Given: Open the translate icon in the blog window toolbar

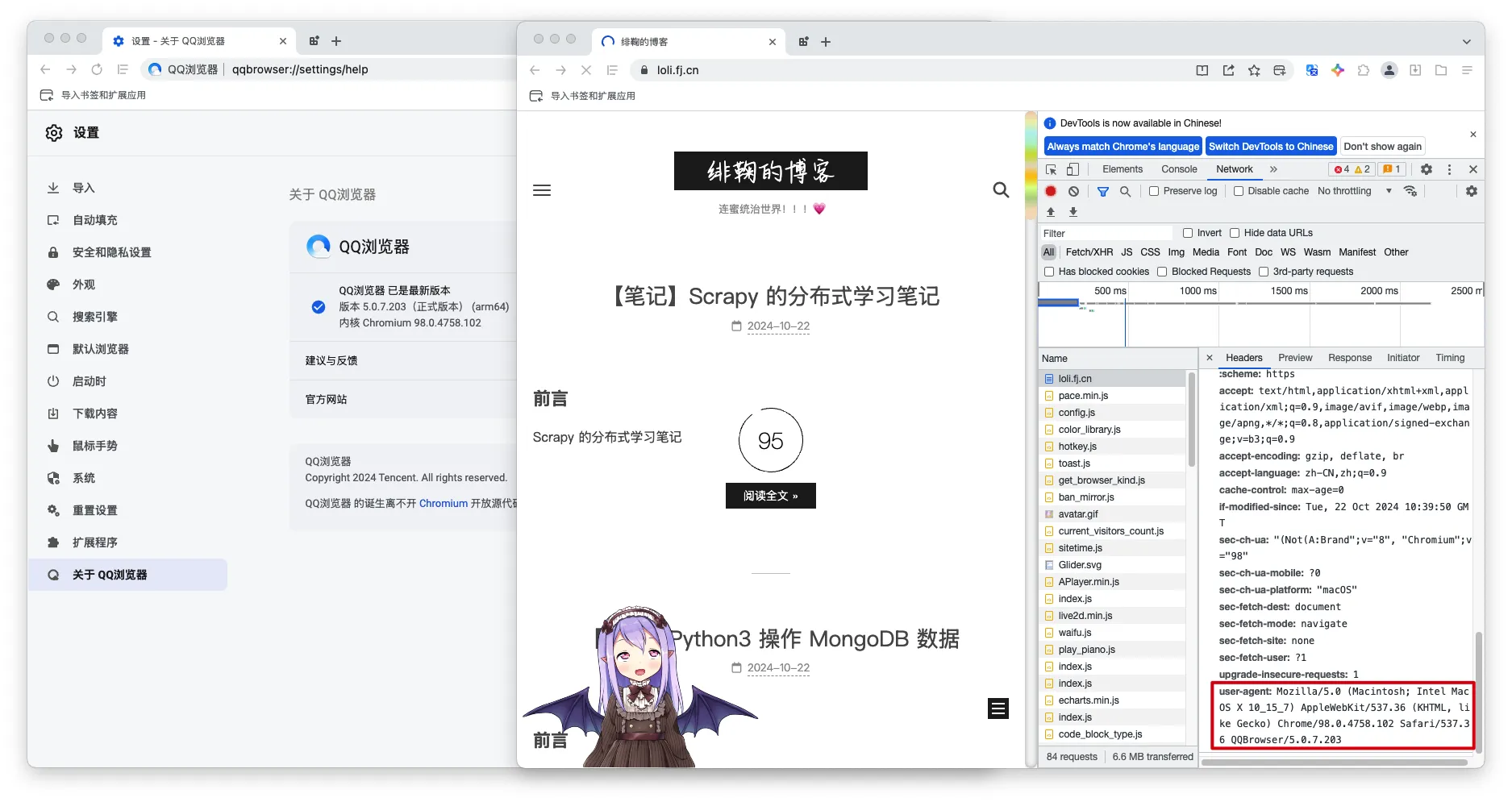Looking at the screenshot, I should pyautogui.click(x=1312, y=71).
